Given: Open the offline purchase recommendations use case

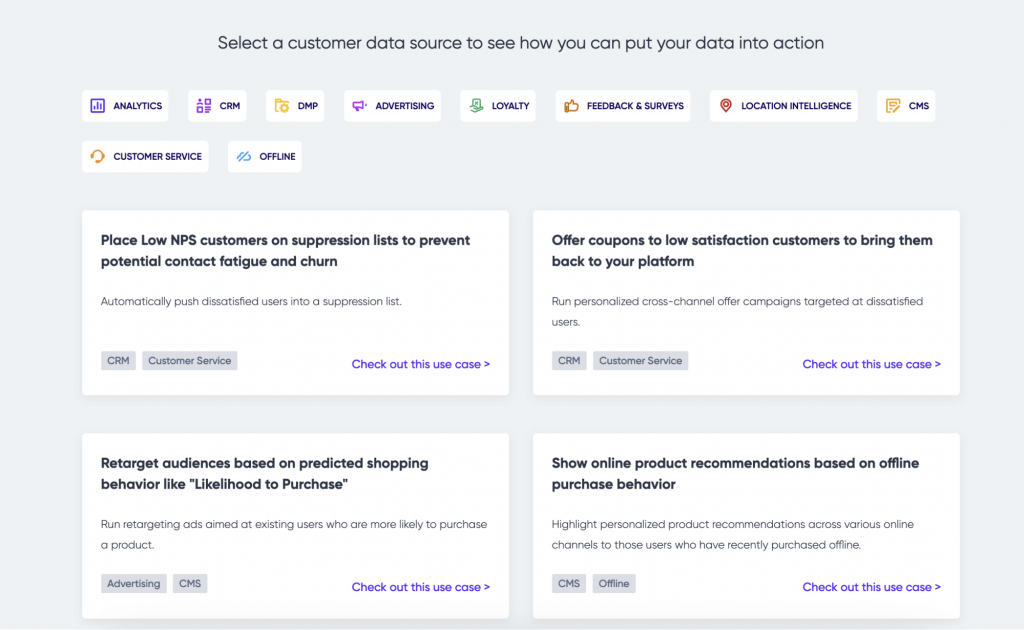Looking at the screenshot, I should [871, 587].
